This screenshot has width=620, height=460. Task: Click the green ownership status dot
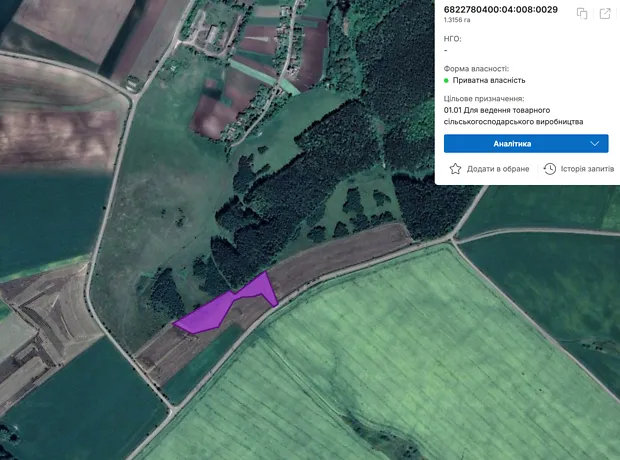(446, 80)
